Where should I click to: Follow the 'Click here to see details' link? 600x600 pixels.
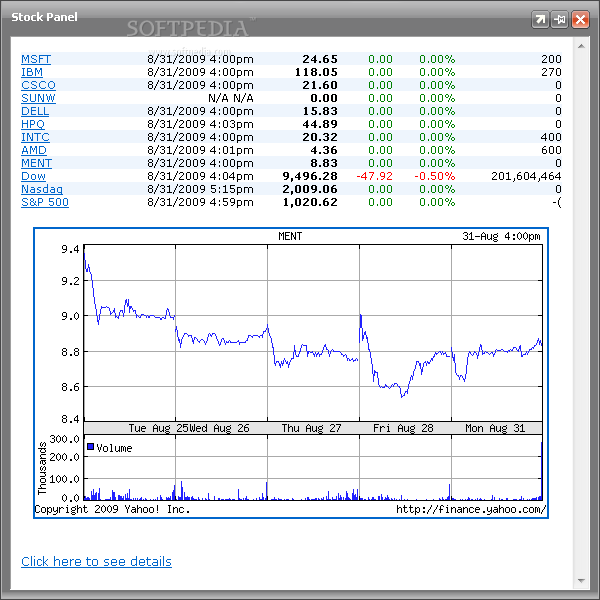pos(96,561)
